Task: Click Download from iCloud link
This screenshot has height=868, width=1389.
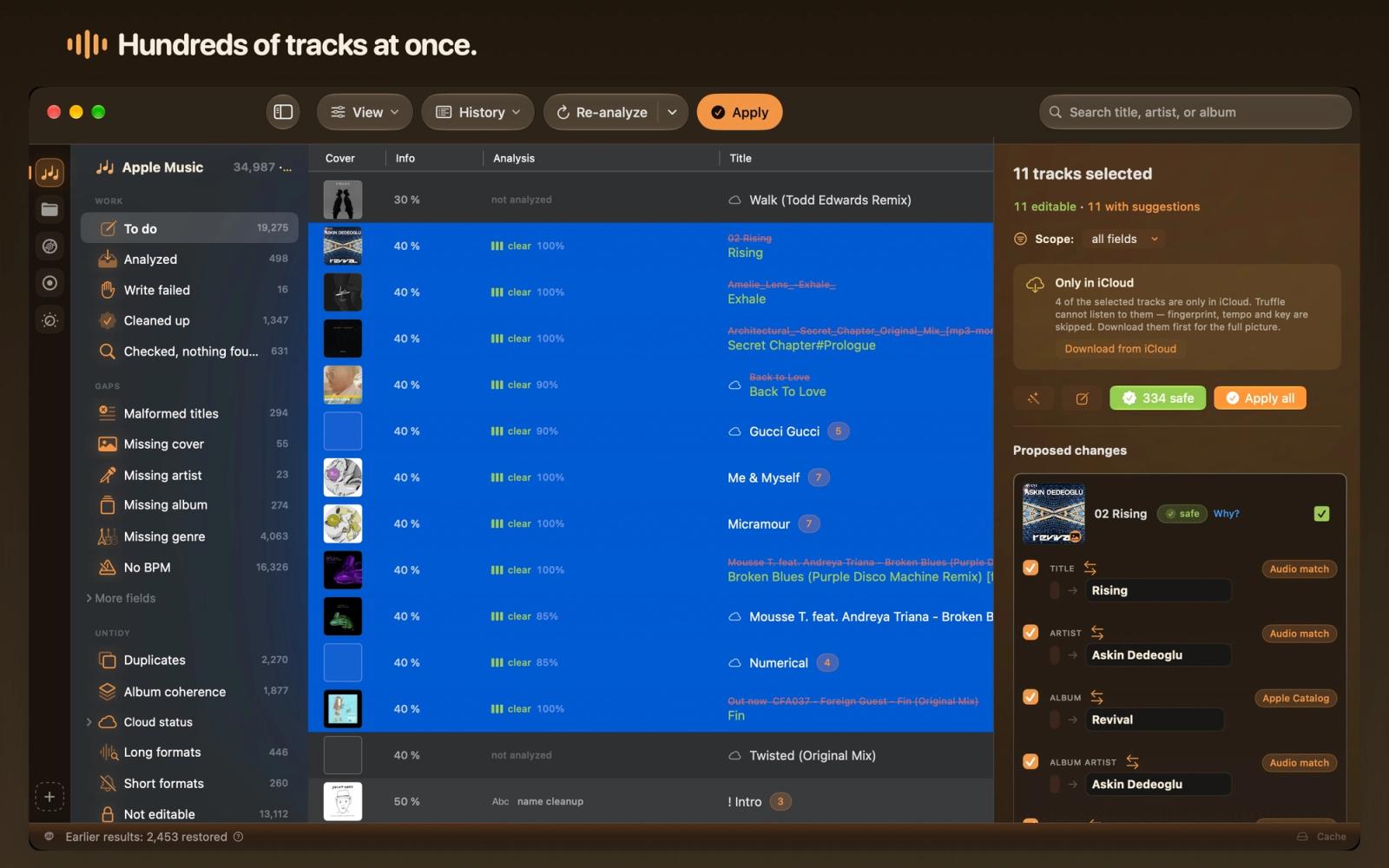Action: [1120, 349]
